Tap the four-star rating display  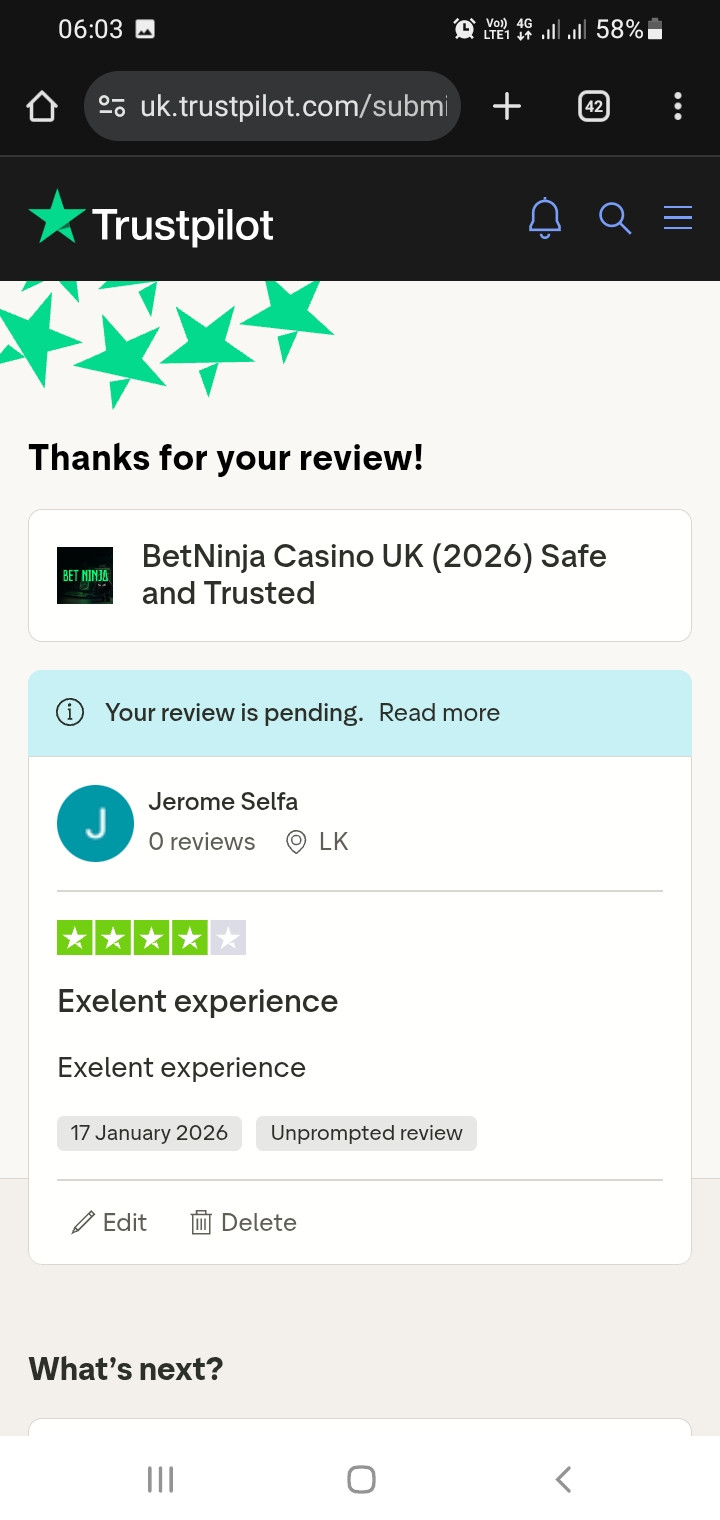pyautogui.click(x=151, y=938)
